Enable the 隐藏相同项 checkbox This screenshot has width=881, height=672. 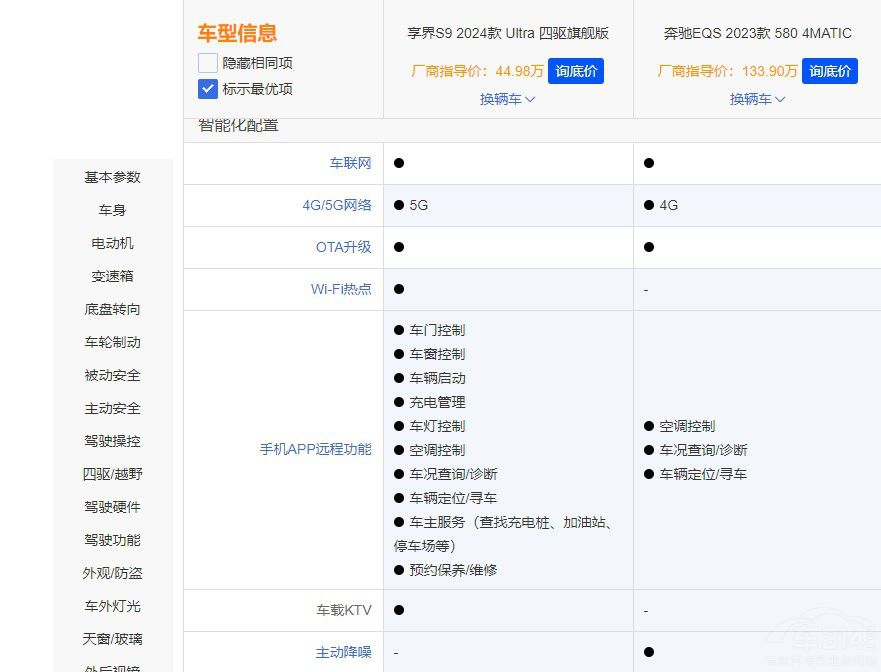(x=207, y=62)
